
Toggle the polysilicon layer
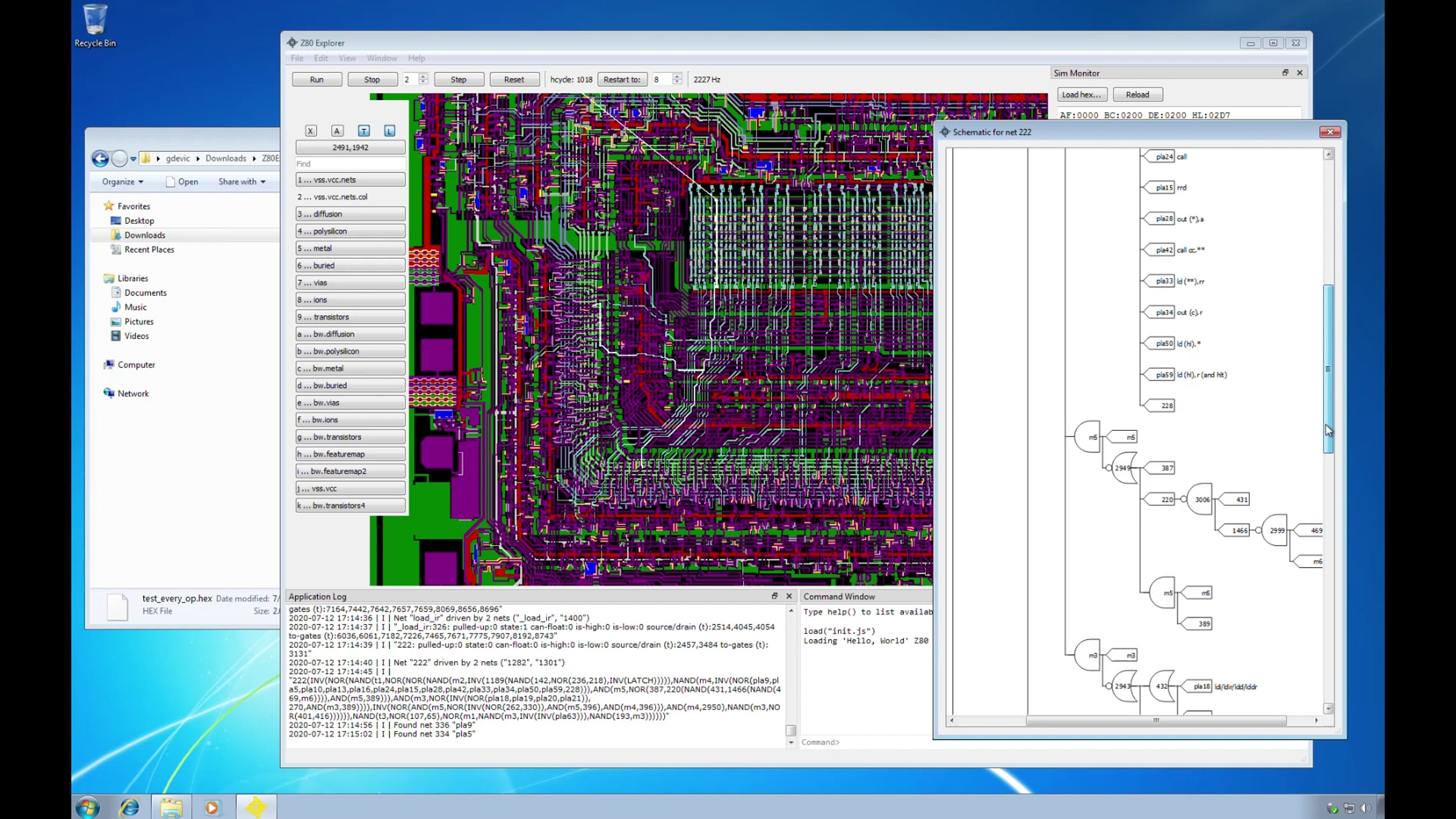tap(350, 231)
